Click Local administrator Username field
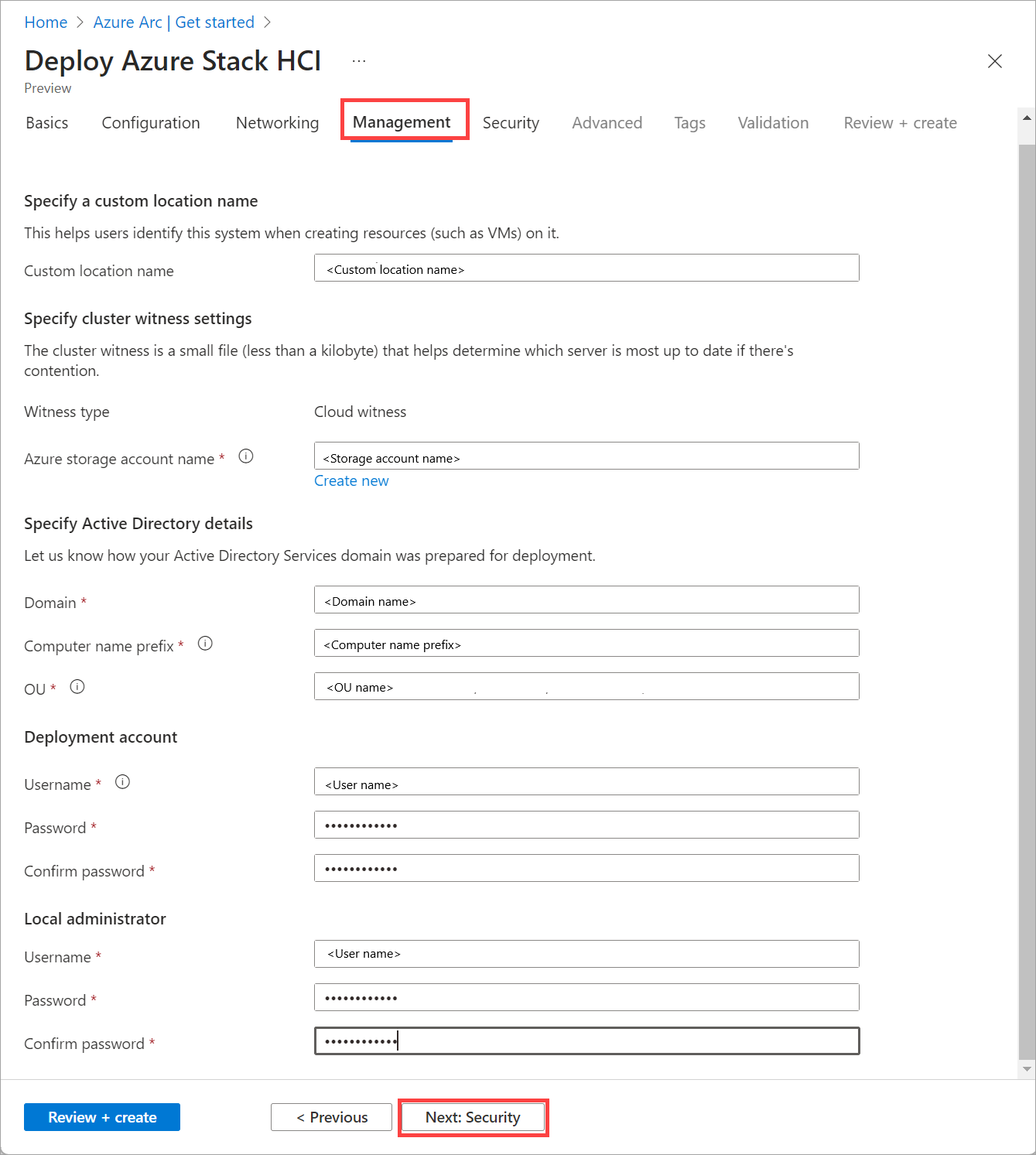Viewport: 1036px width, 1155px height. (586, 954)
